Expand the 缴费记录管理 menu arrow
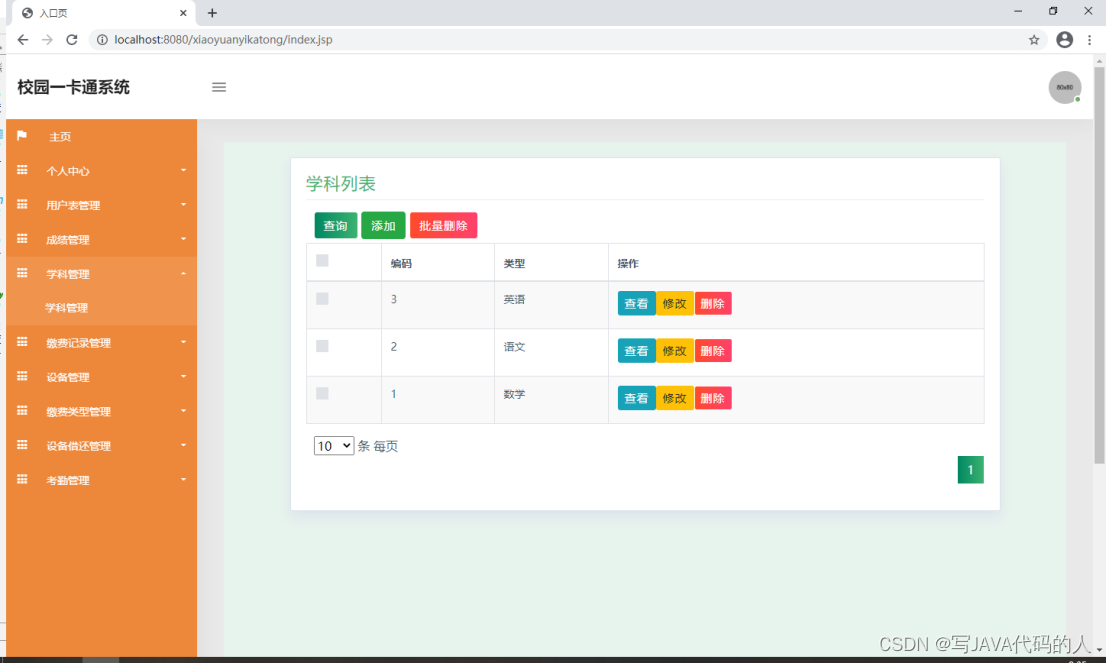The image size is (1107, 664). [183, 342]
